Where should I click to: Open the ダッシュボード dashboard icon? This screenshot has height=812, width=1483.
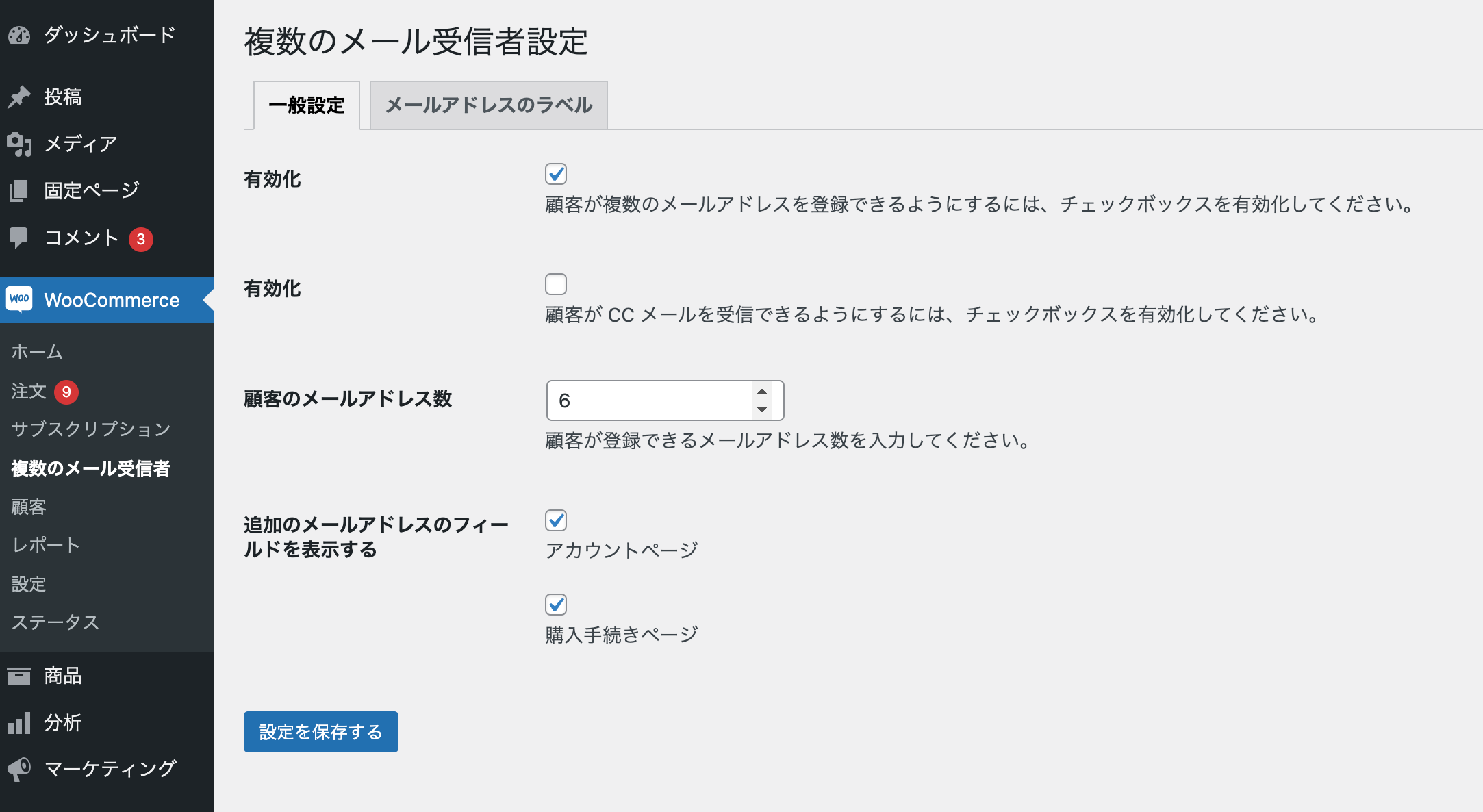coord(19,35)
